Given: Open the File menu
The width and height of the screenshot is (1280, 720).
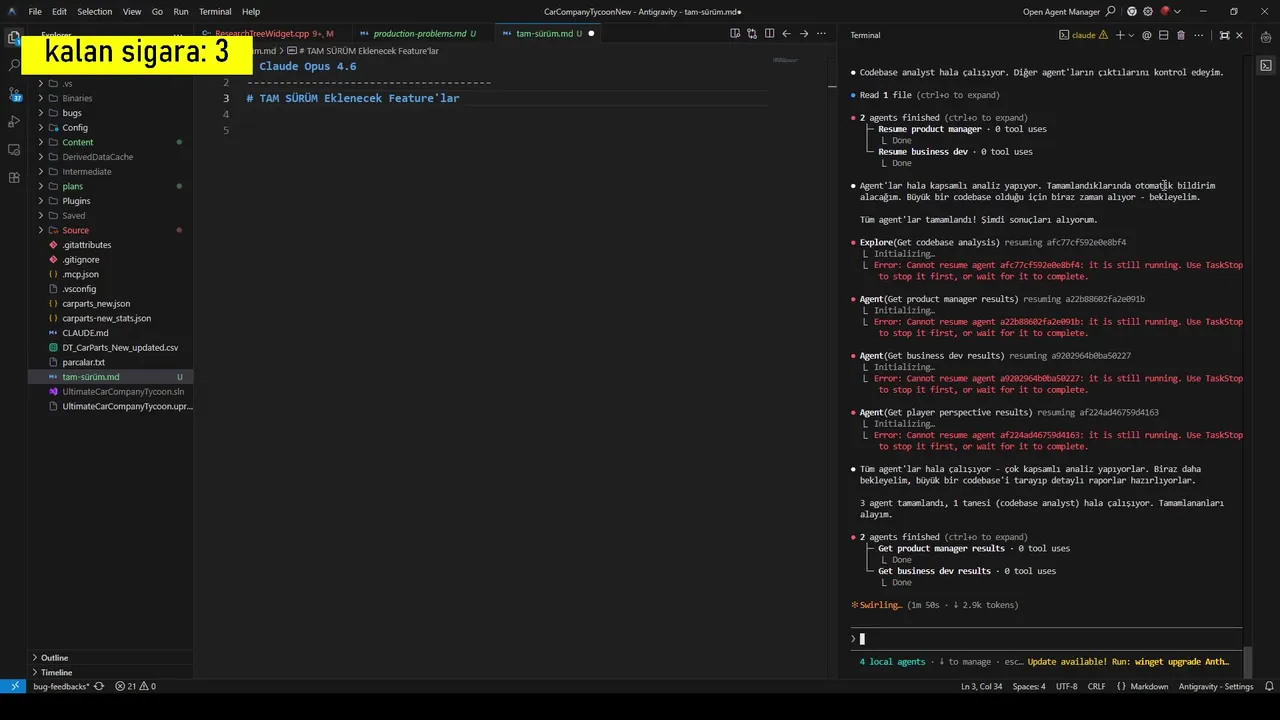Looking at the screenshot, I should (35, 11).
